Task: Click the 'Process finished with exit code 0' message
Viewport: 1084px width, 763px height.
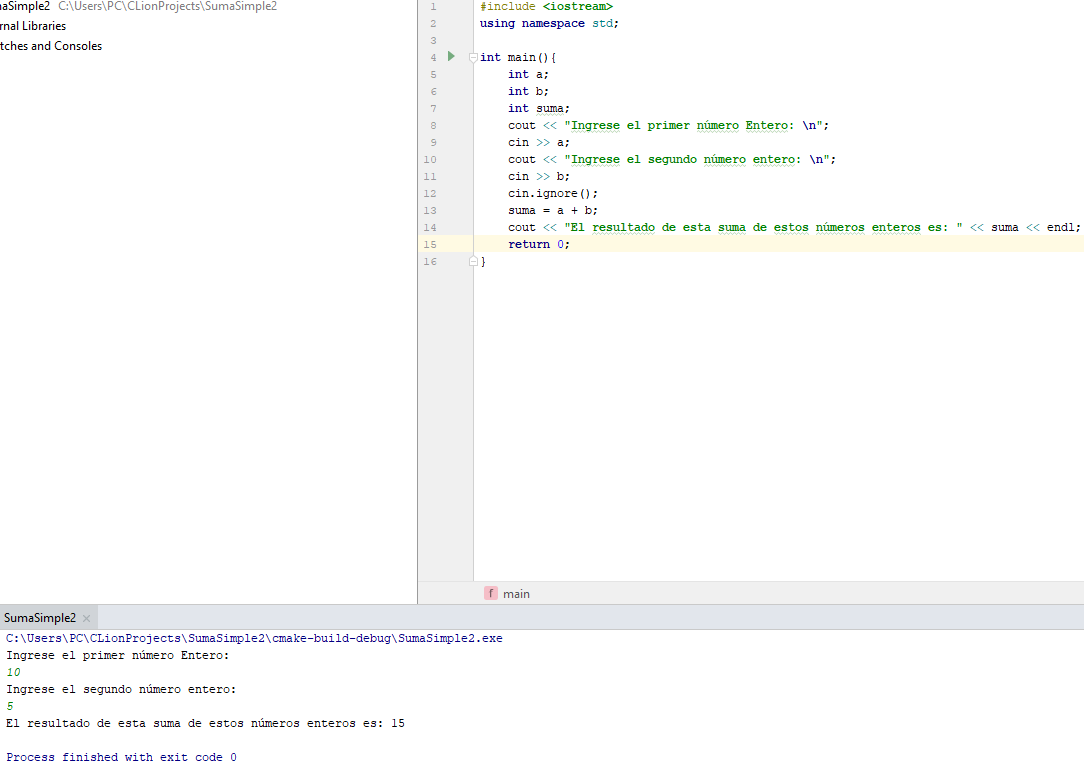Action: pos(120,757)
